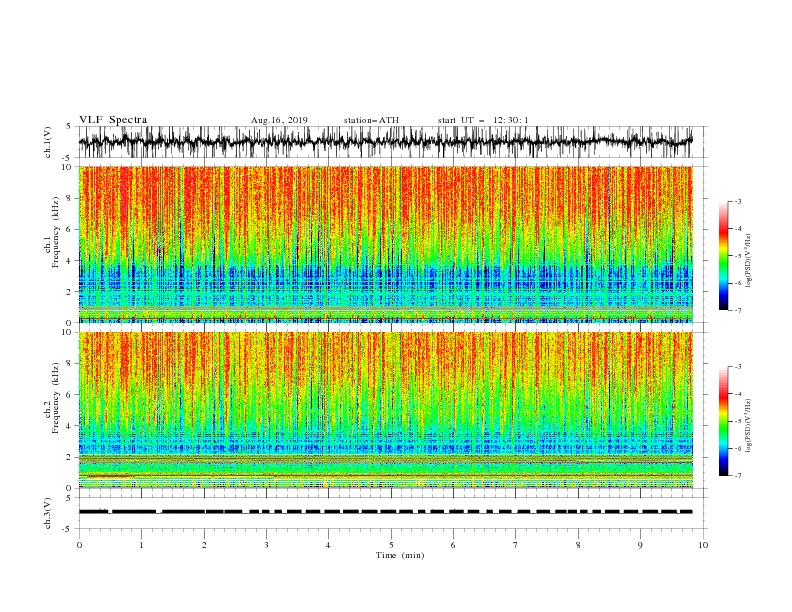Click time axis tick label "3"
Image resolution: width=792 pixels, height=612 pixels.
(x=266, y=545)
